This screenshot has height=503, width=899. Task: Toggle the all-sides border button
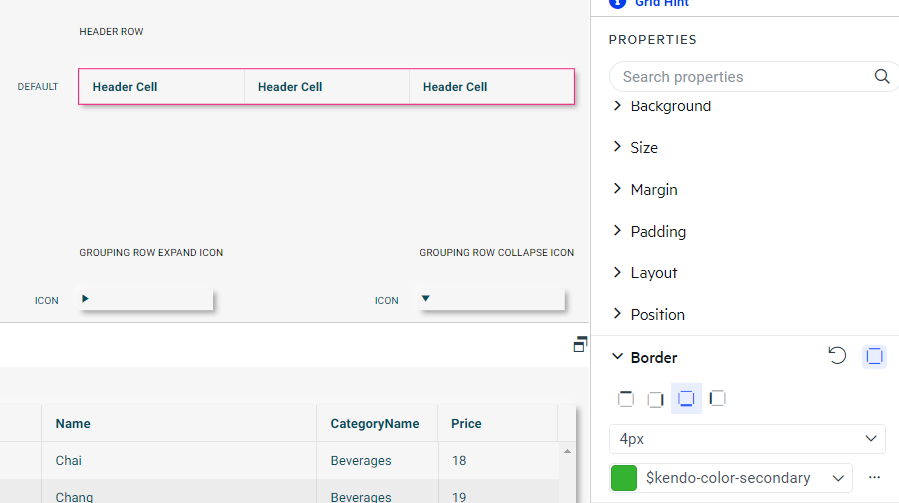point(874,357)
